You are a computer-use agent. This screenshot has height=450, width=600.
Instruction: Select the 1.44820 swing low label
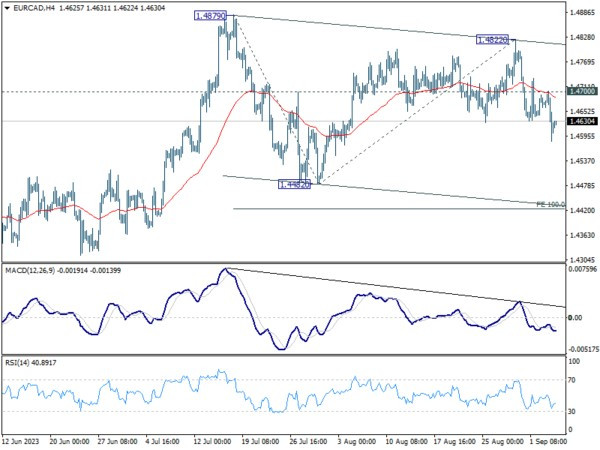coord(294,185)
